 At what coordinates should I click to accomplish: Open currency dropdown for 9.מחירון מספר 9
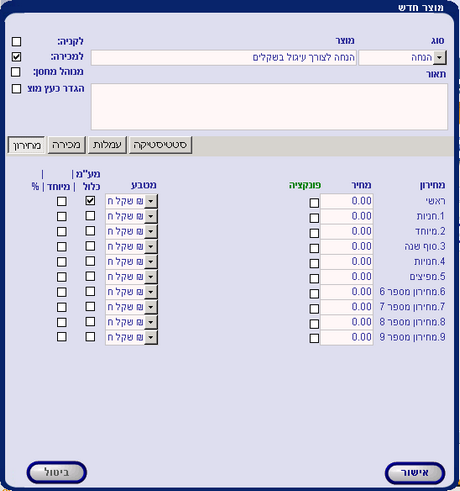click(151, 337)
